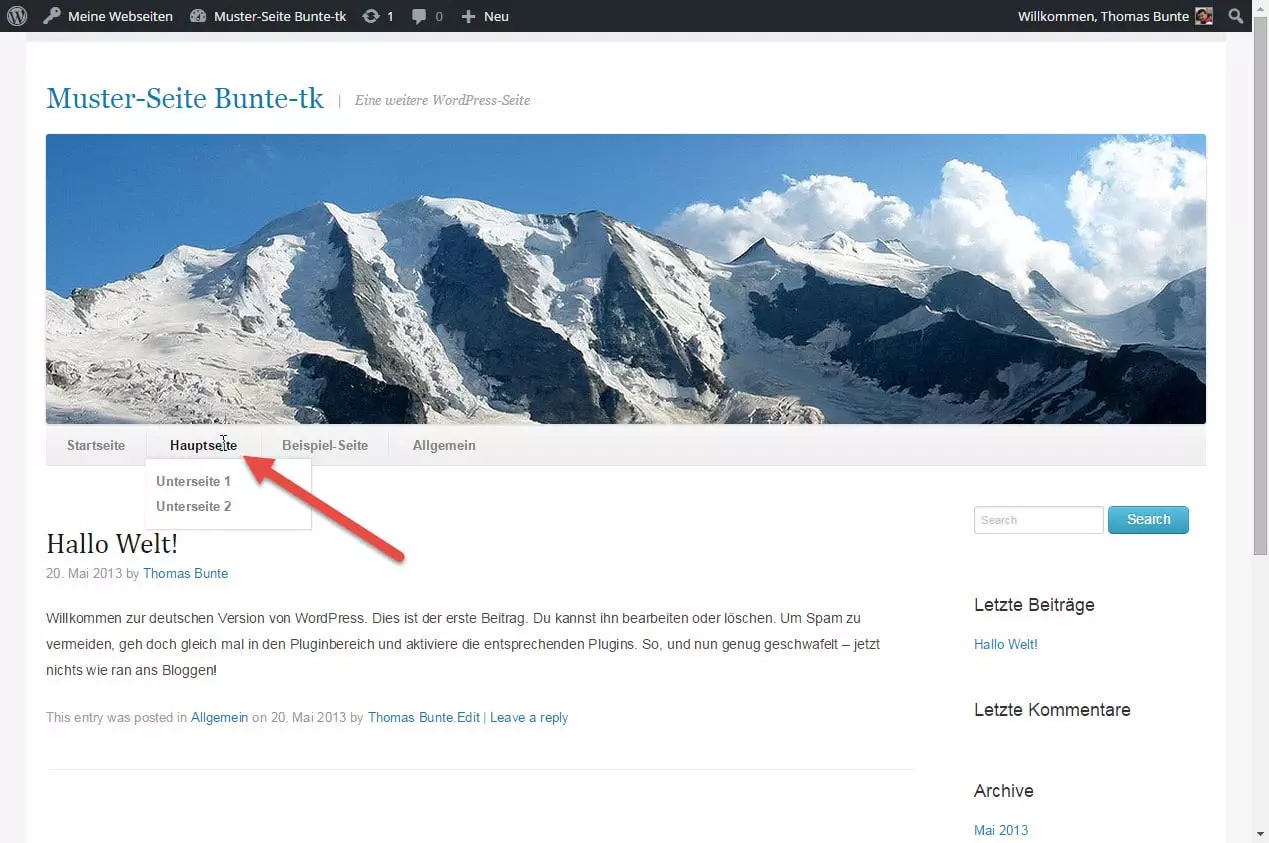Click the plus icon beside Neu
Viewport: 1269px width, 843px height.
(468, 16)
